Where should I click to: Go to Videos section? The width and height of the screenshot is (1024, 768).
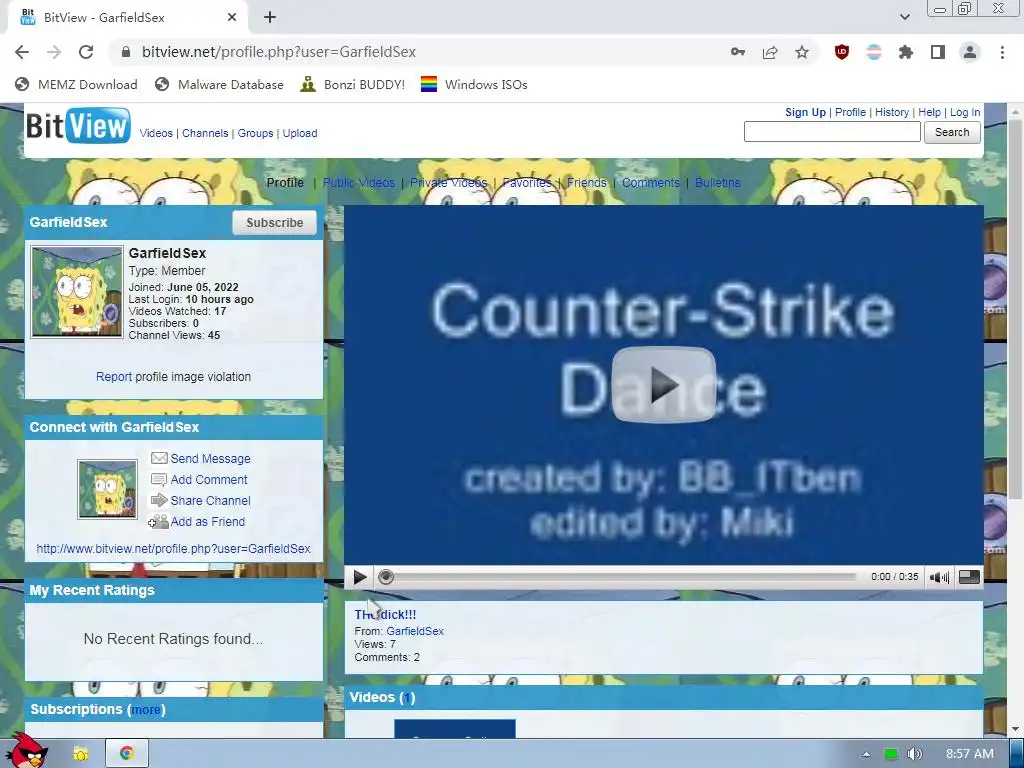tap(156, 133)
